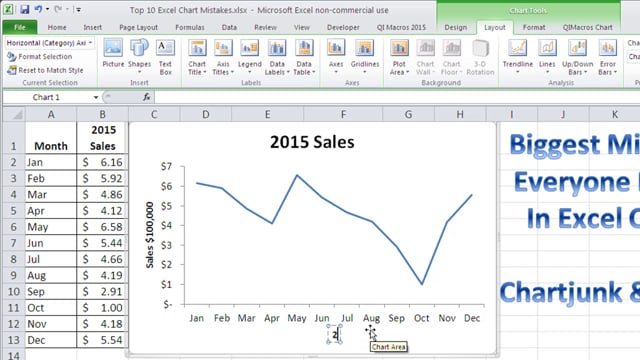
Task: Add a Trendline to the chart
Action: pyautogui.click(x=518, y=57)
